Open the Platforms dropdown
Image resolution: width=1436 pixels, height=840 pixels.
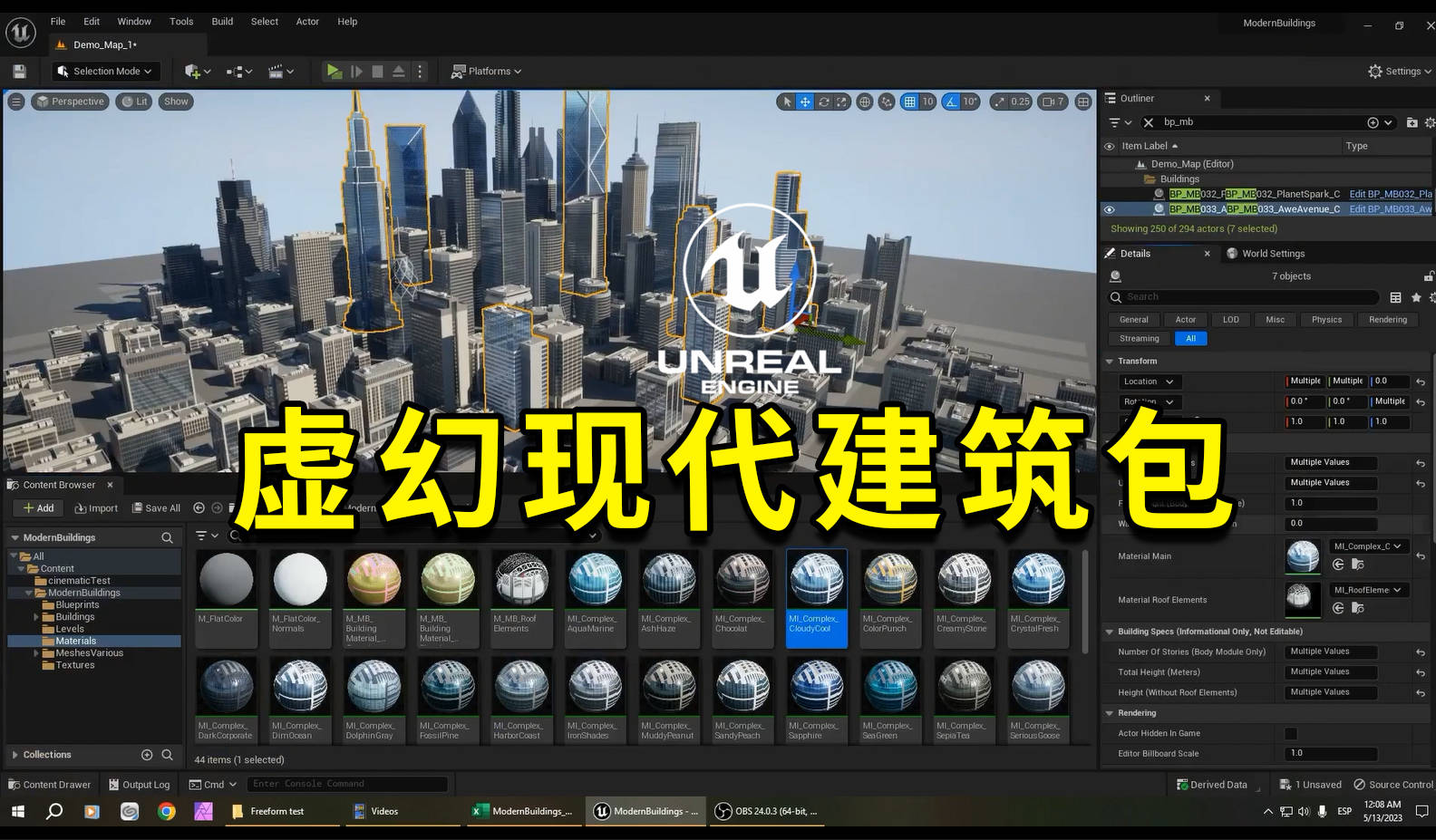click(487, 72)
